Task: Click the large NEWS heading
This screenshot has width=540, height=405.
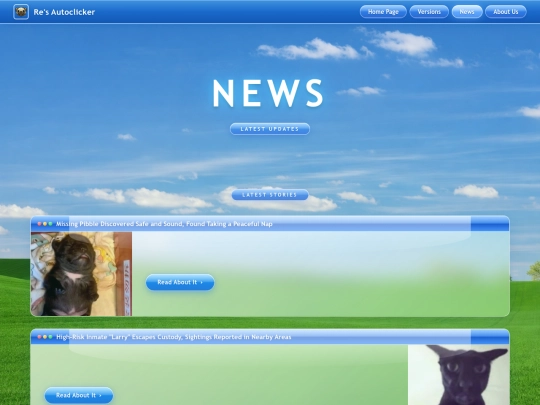Action: (268, 93)
